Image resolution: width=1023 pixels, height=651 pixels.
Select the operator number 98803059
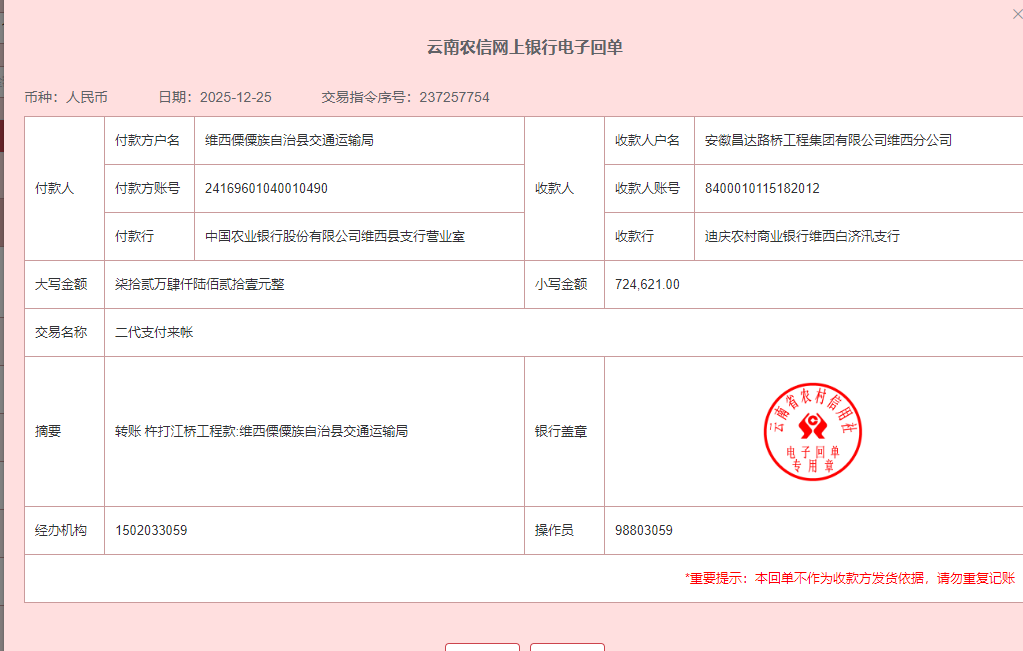(643, 530)
